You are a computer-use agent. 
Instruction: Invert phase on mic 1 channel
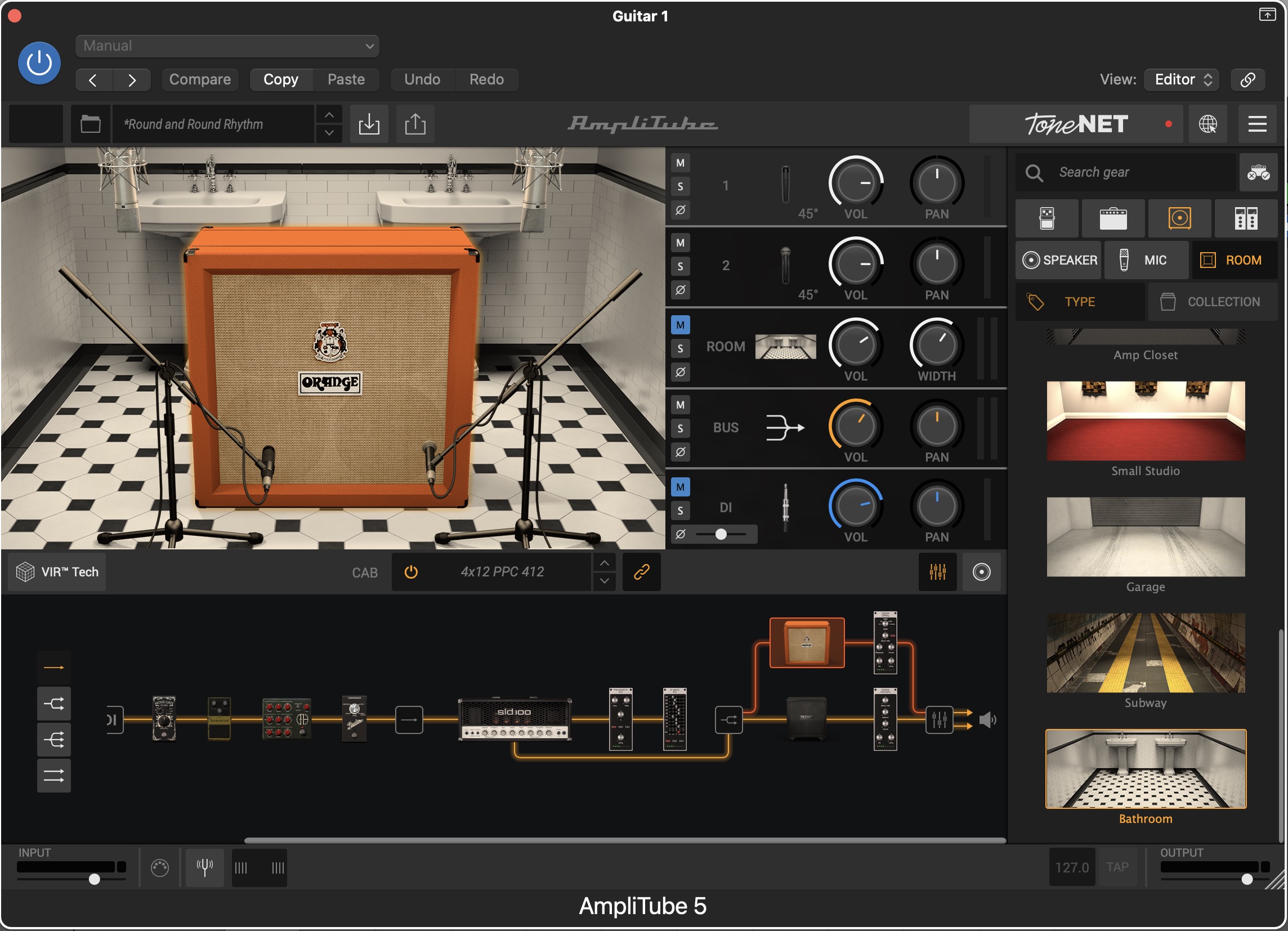681,209
